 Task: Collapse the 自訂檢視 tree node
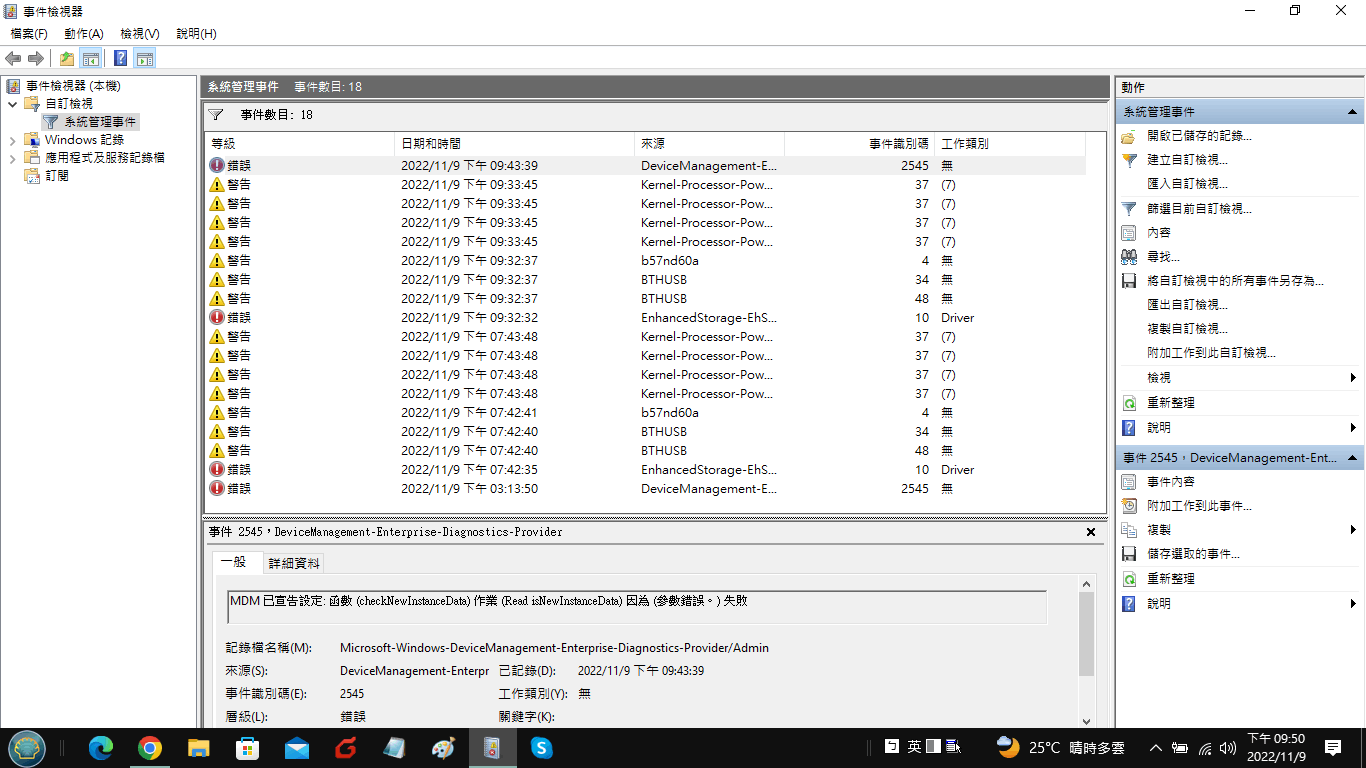point(12,104)
